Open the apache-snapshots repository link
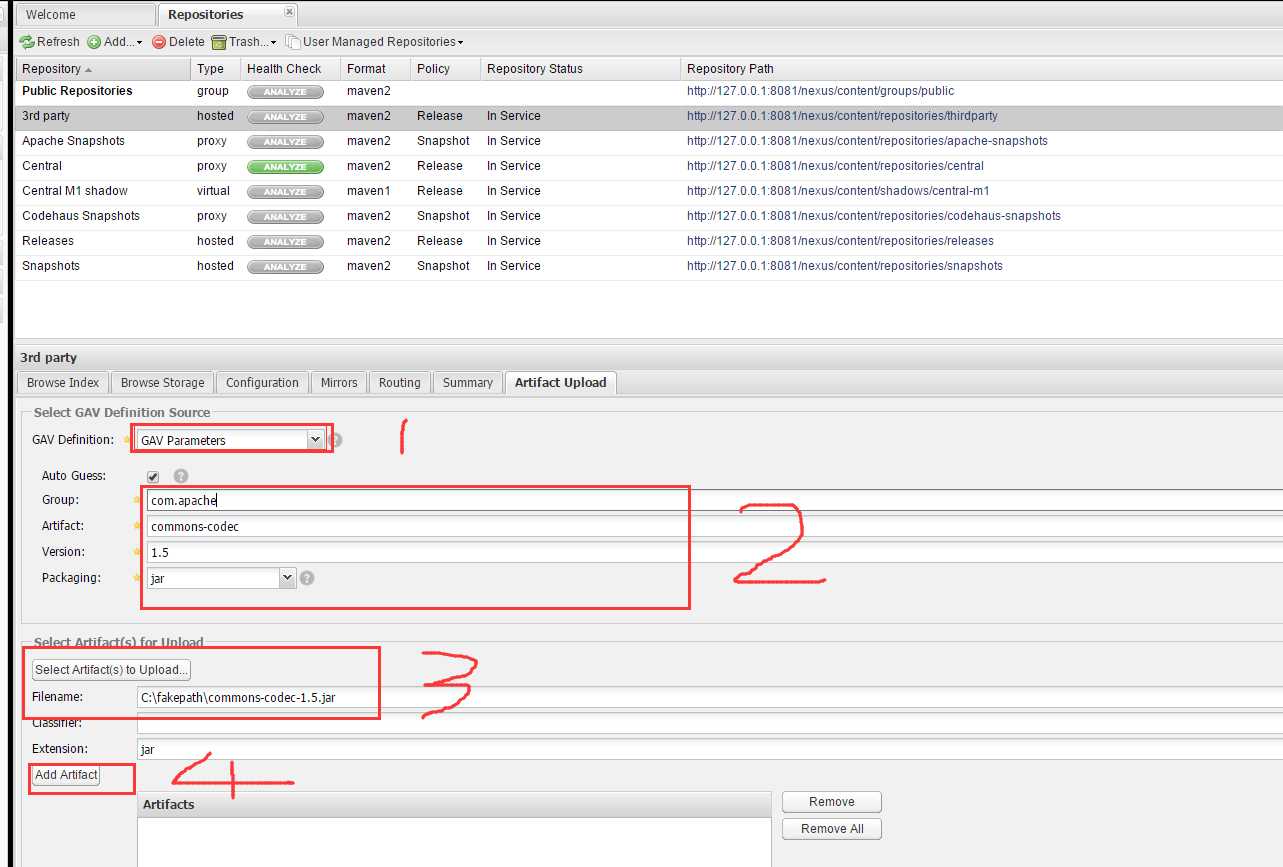The image size is (1283, 867). point(867,141)
